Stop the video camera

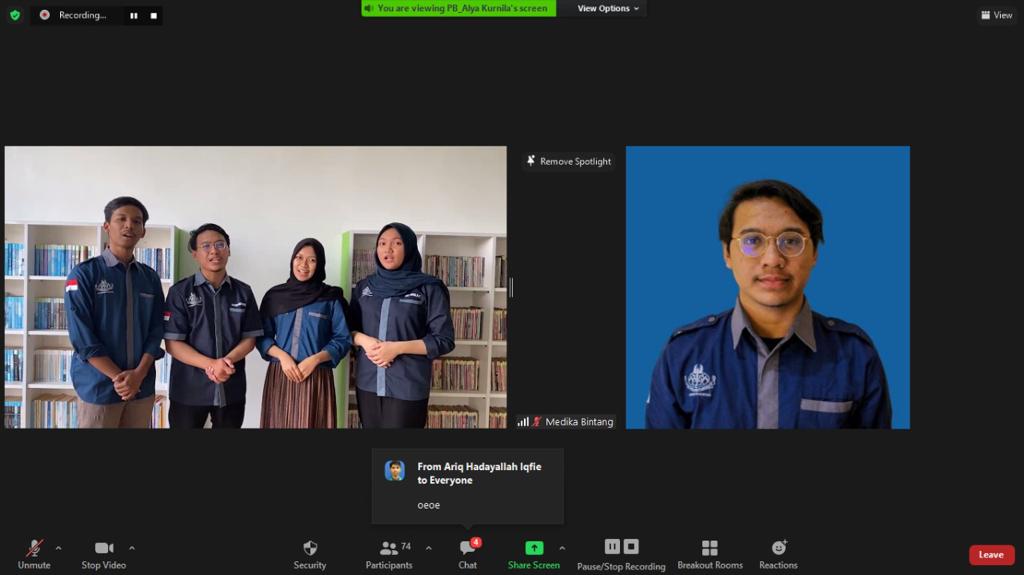coord(104,554)
